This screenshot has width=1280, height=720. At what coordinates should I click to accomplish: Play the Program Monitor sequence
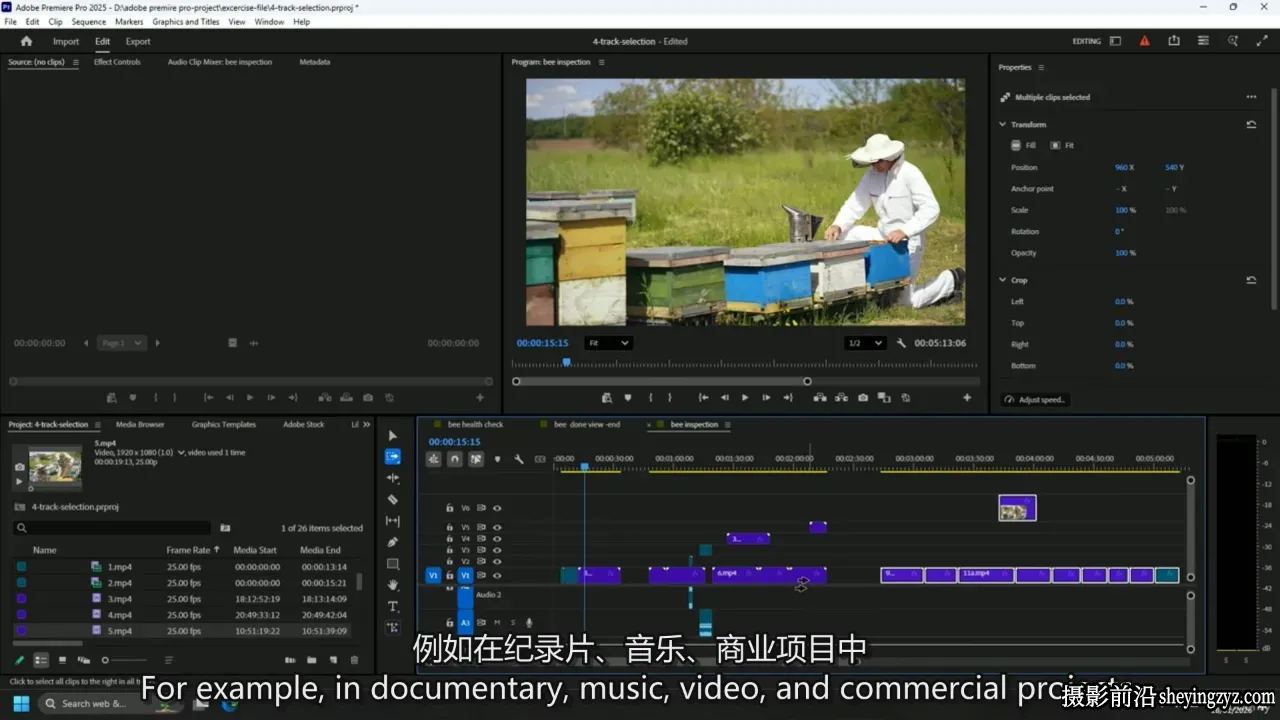click(x=745, y=397)
